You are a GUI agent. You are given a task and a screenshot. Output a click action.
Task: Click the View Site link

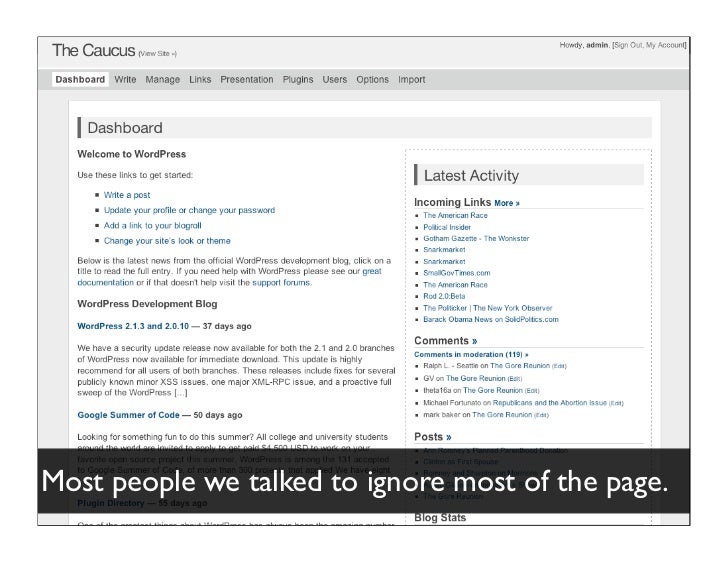157,54
